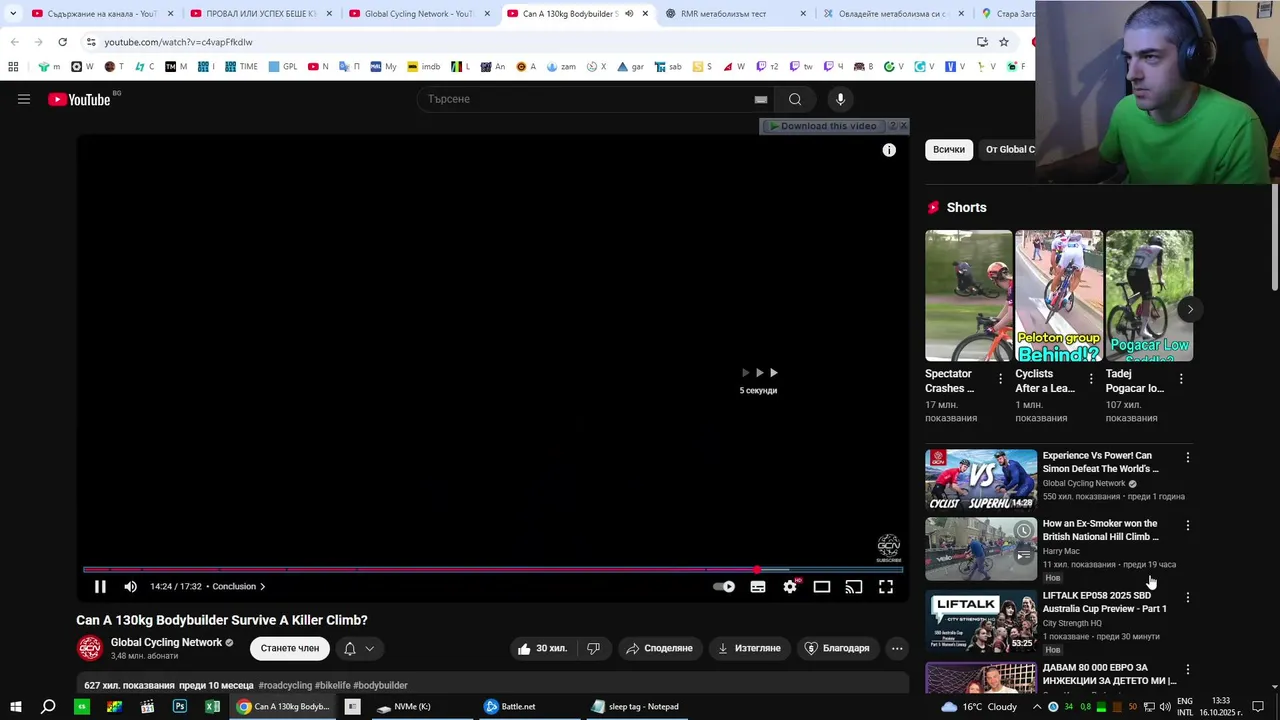The image size is (1280, 720).
Task: Reload the page
Action: (x=62, y=42)
